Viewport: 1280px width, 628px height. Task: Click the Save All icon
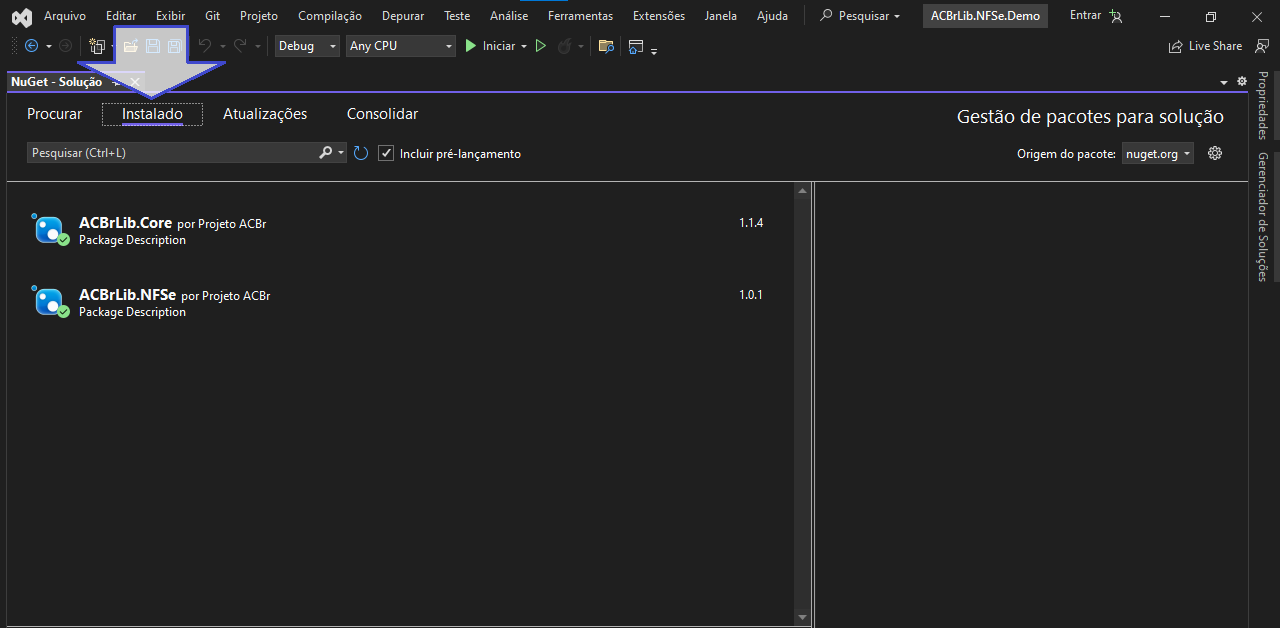click(175, 46)
